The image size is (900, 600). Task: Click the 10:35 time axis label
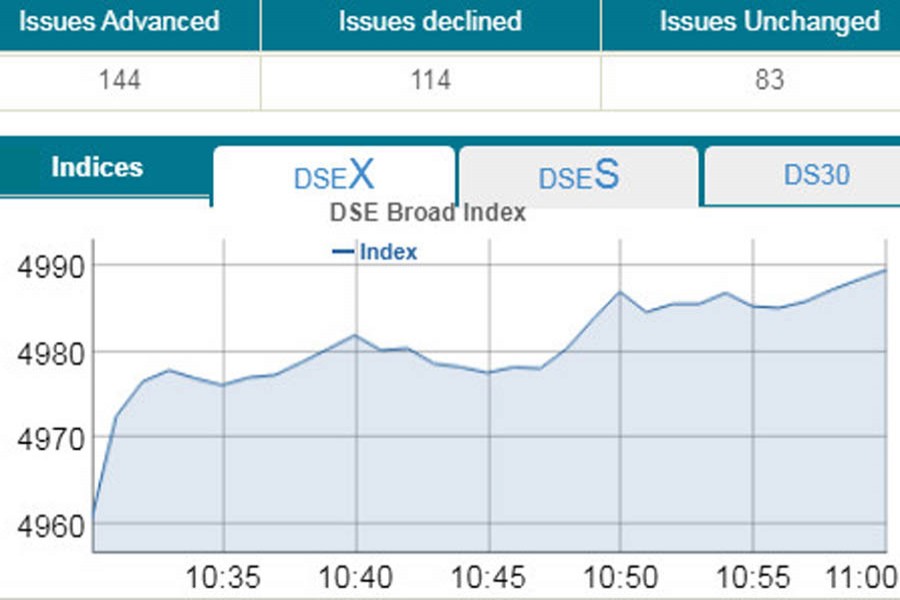point(223,578)
